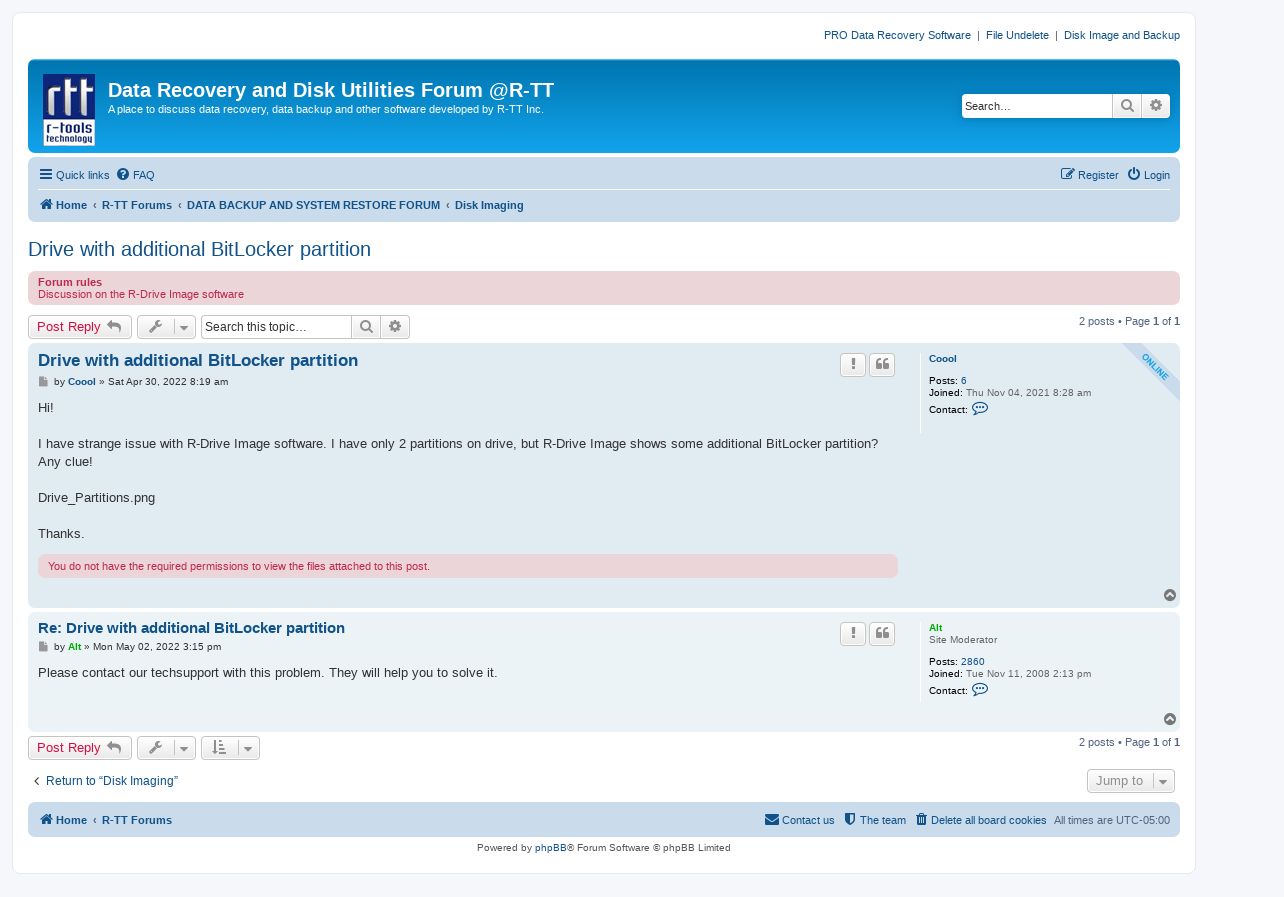Click Delete all board cookies
The width and height of the screenshot is (1284, 897).
pos(981,820)
